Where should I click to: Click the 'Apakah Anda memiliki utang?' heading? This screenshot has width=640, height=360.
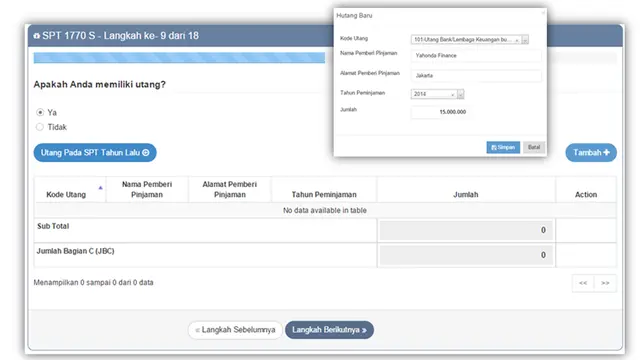click(x=100, y=84)
